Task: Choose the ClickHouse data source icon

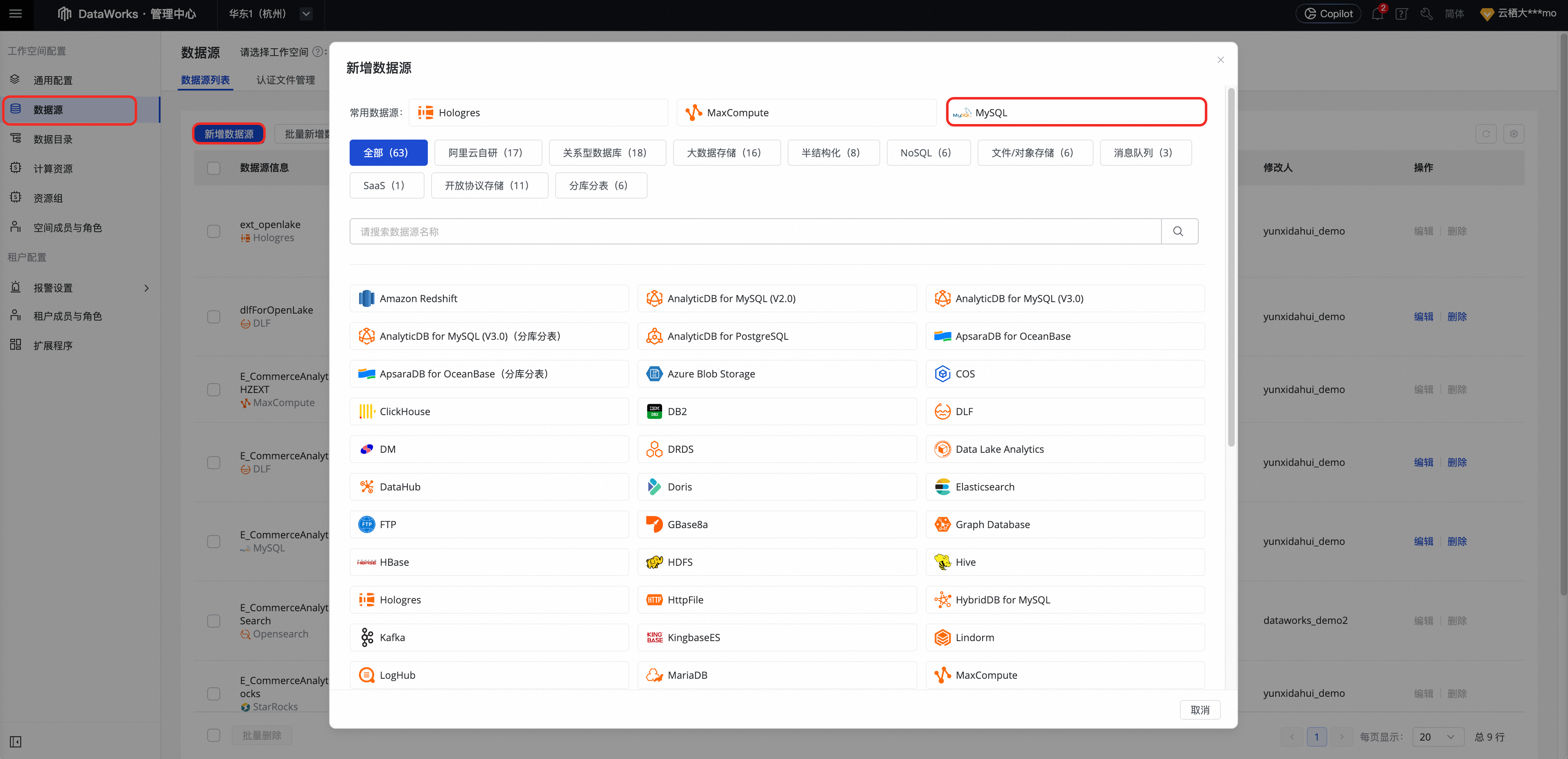Action: [366, 411]
